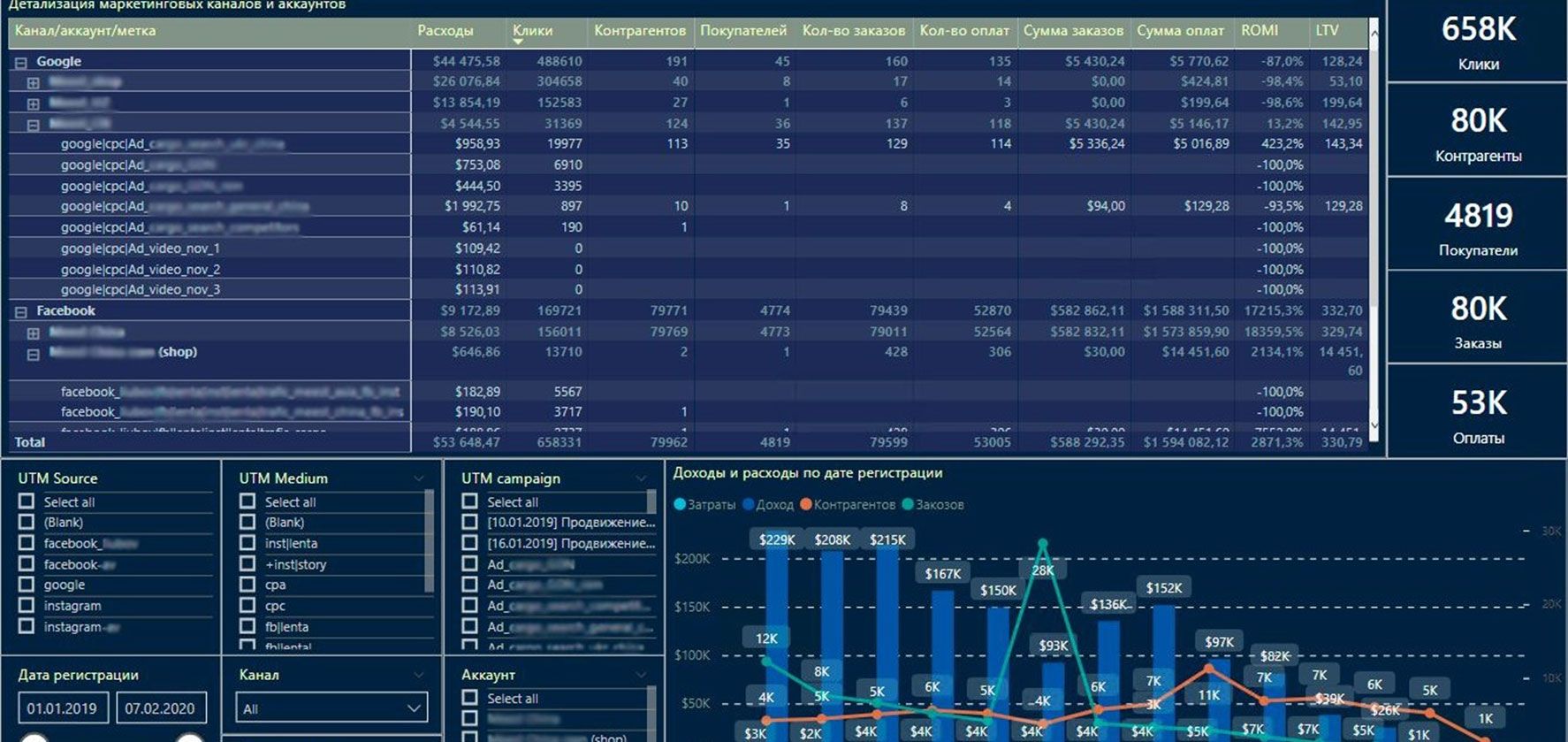Image resolution: width=1568 pixels, height=742 pixels.
Task: Tick fb|lenta in UTM Medium
Action: click(247, 626)
